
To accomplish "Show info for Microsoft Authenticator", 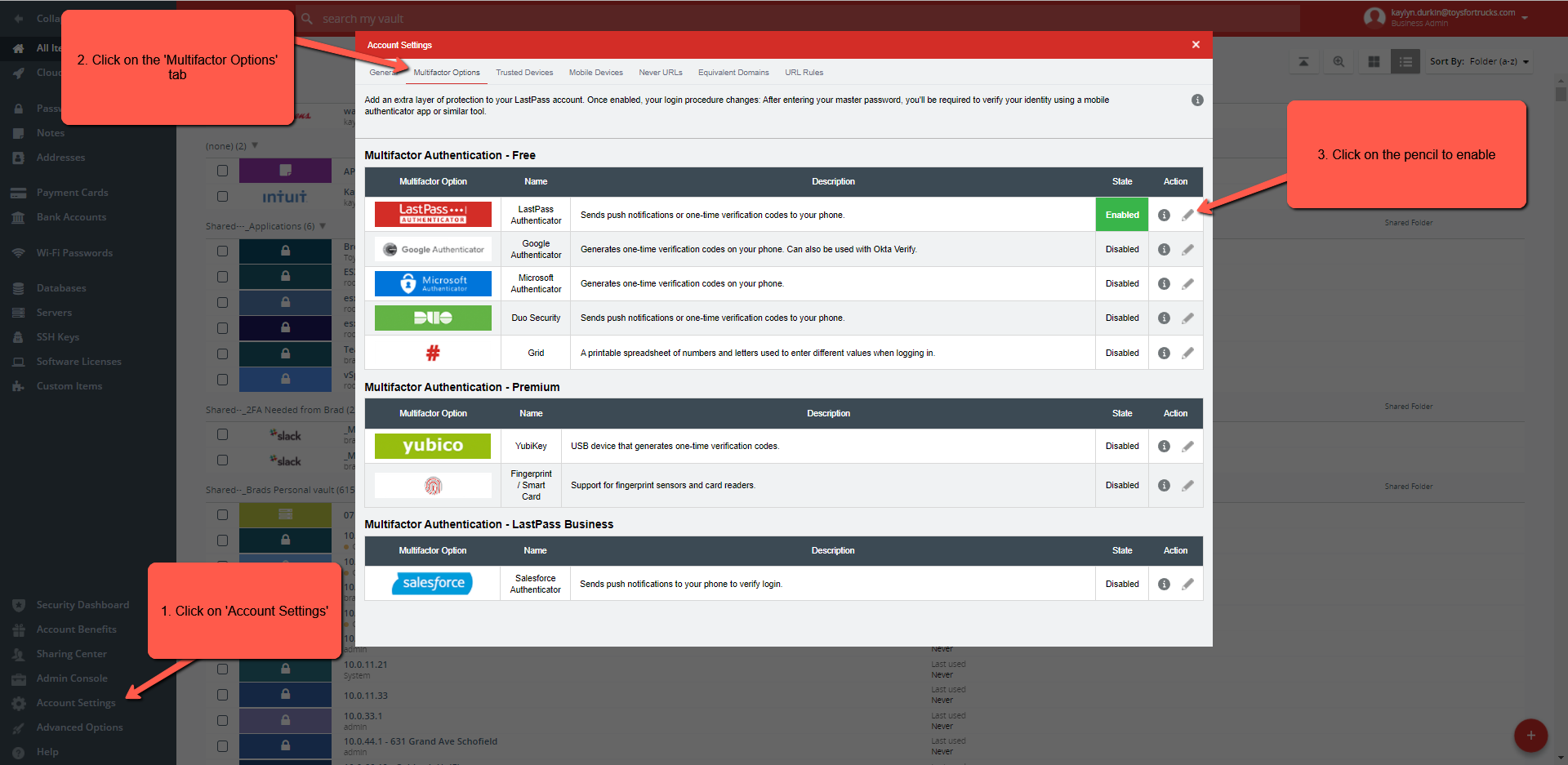I will pos(1164,284).
